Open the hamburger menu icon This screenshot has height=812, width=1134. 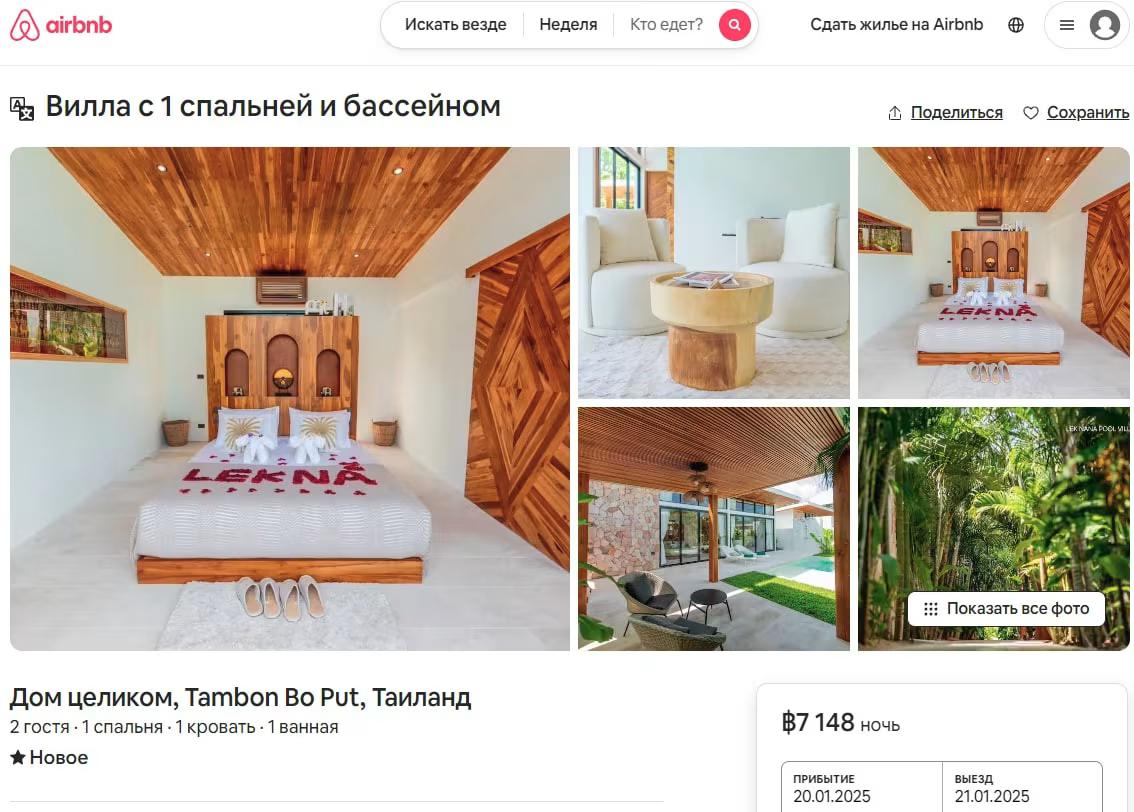click(x=1066, y=25)
